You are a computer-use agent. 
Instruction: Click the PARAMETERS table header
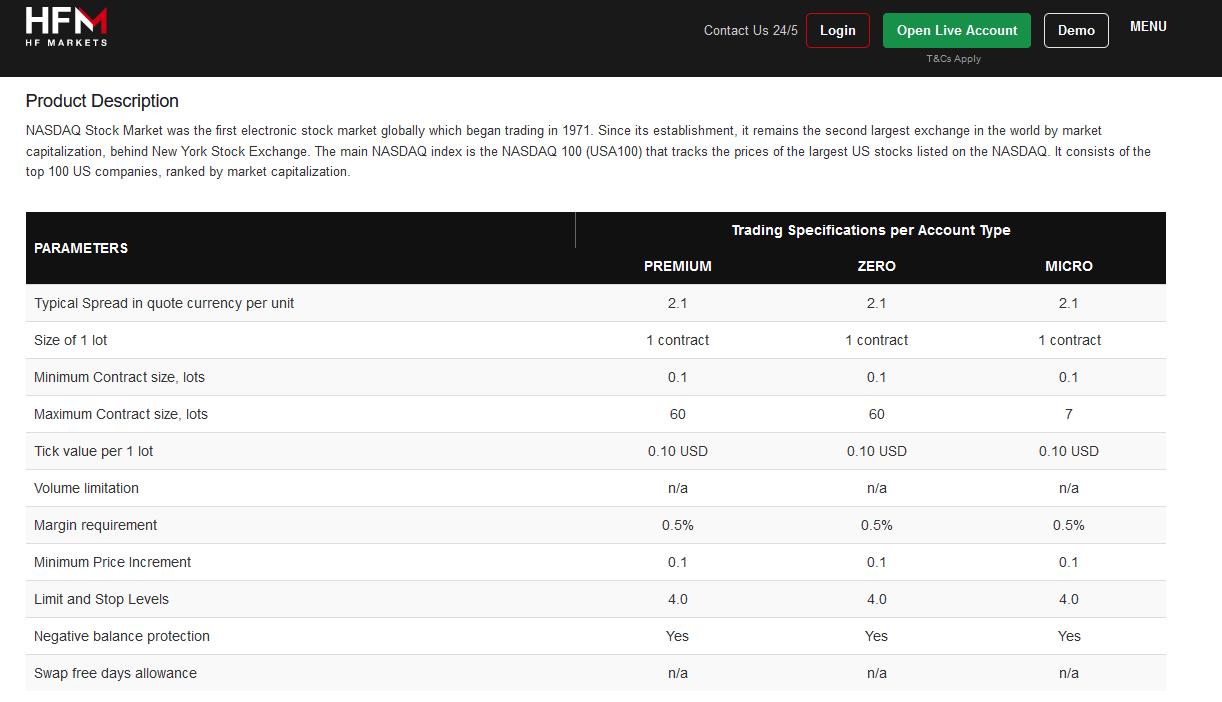pos(81,248)
